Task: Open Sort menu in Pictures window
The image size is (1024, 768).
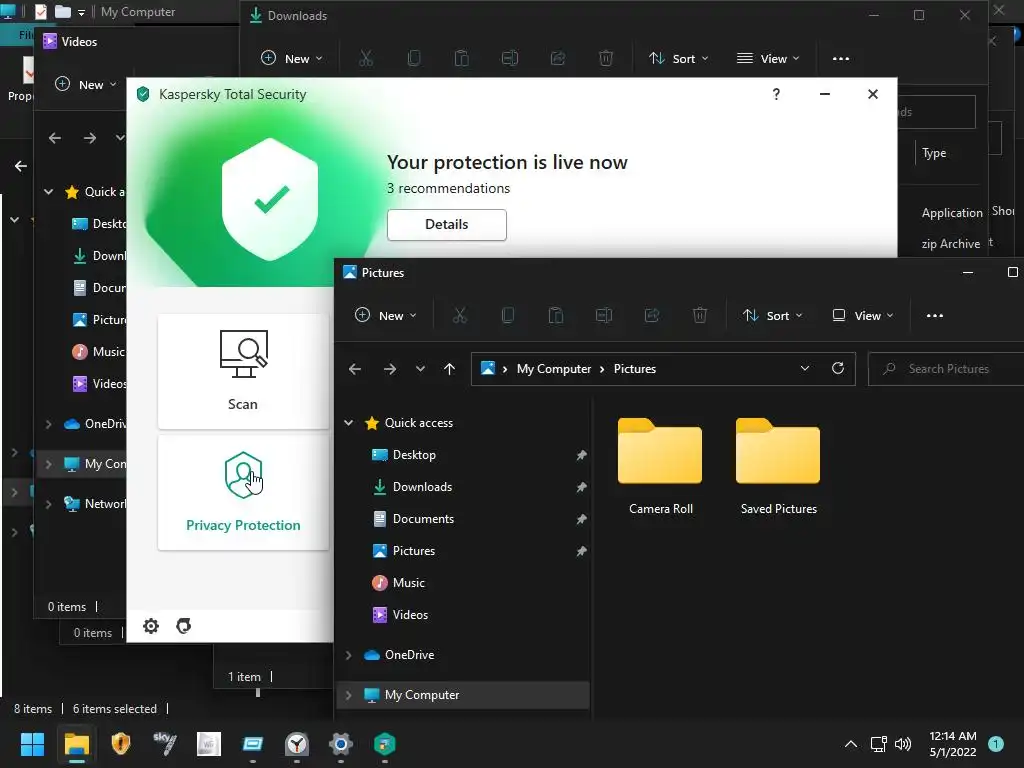Action: pos(773,316)
